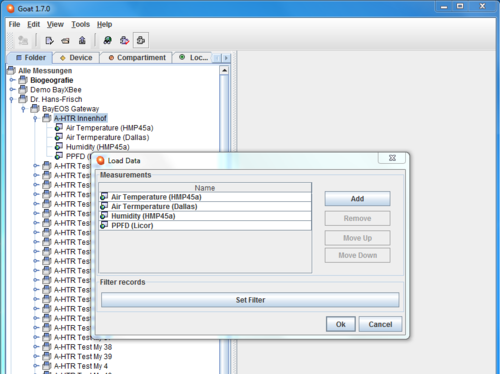Click the A-HTR Test My 38 folder icon
500x374 pixels.
point(47,347)
